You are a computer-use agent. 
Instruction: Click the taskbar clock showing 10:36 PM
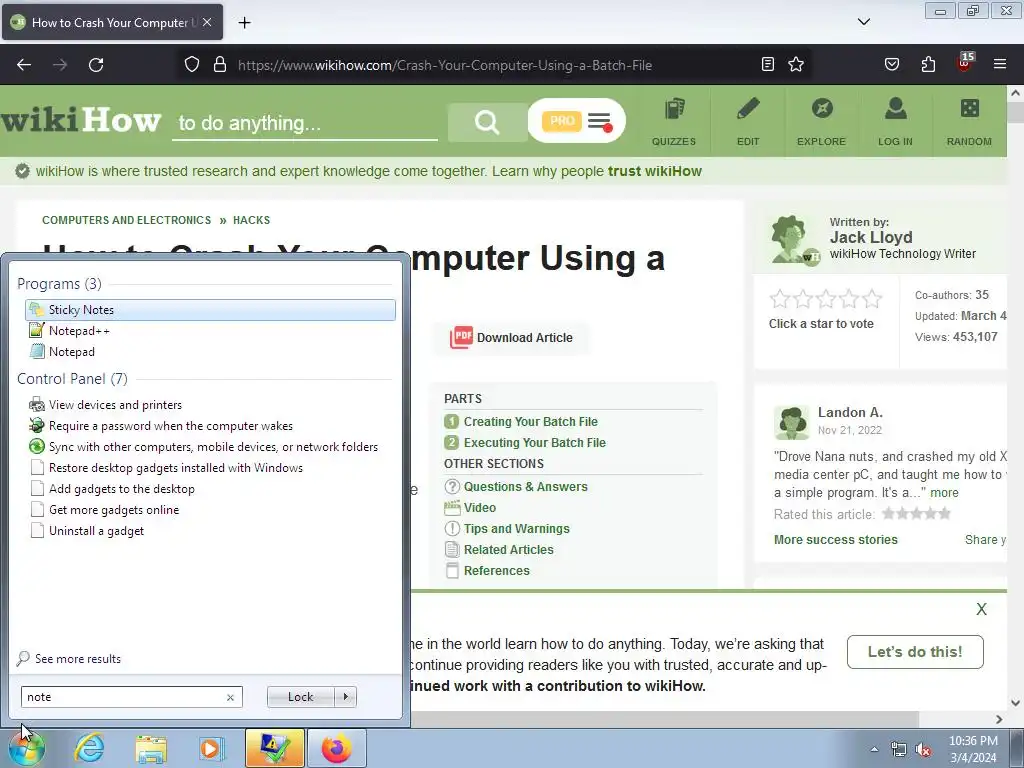[973, 749]
